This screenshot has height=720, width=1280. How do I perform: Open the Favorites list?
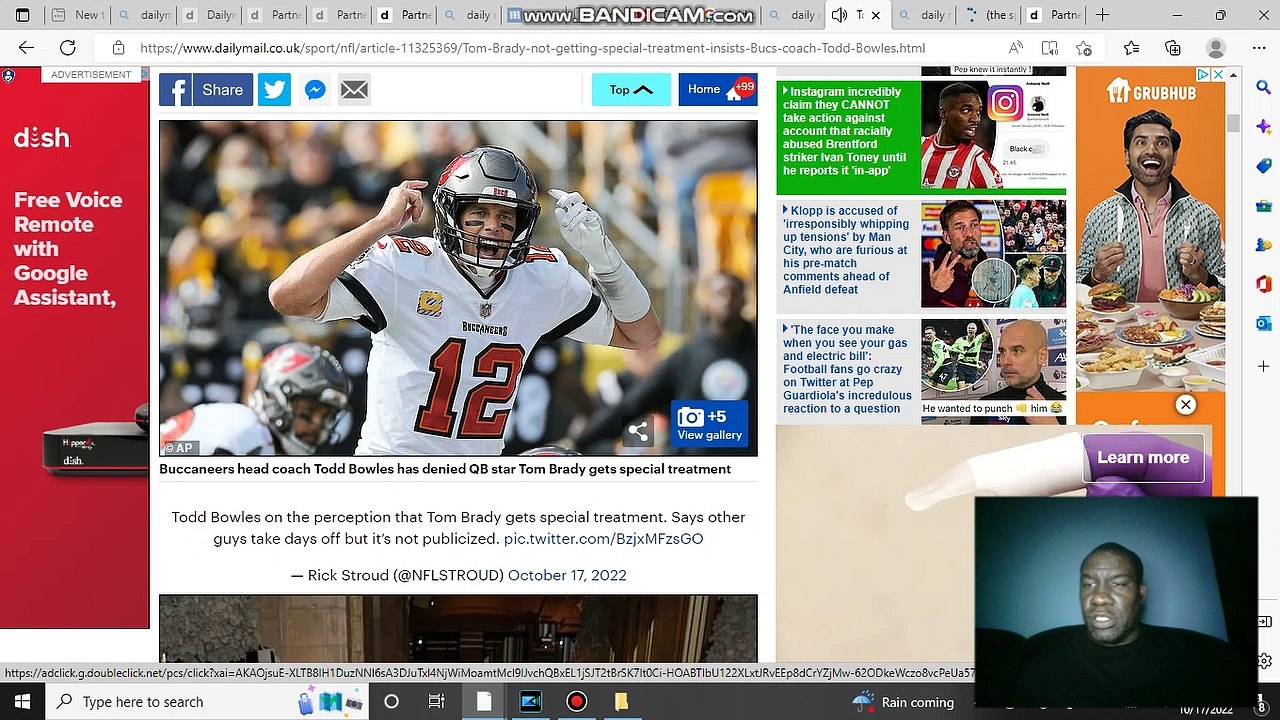[1131, 48]
